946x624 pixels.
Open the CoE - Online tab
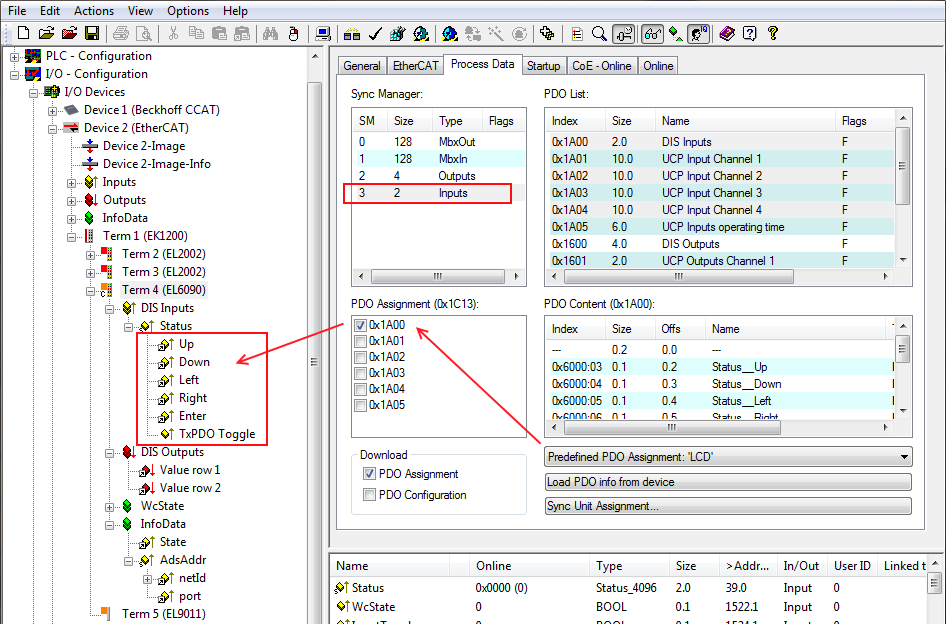[602, 66]
